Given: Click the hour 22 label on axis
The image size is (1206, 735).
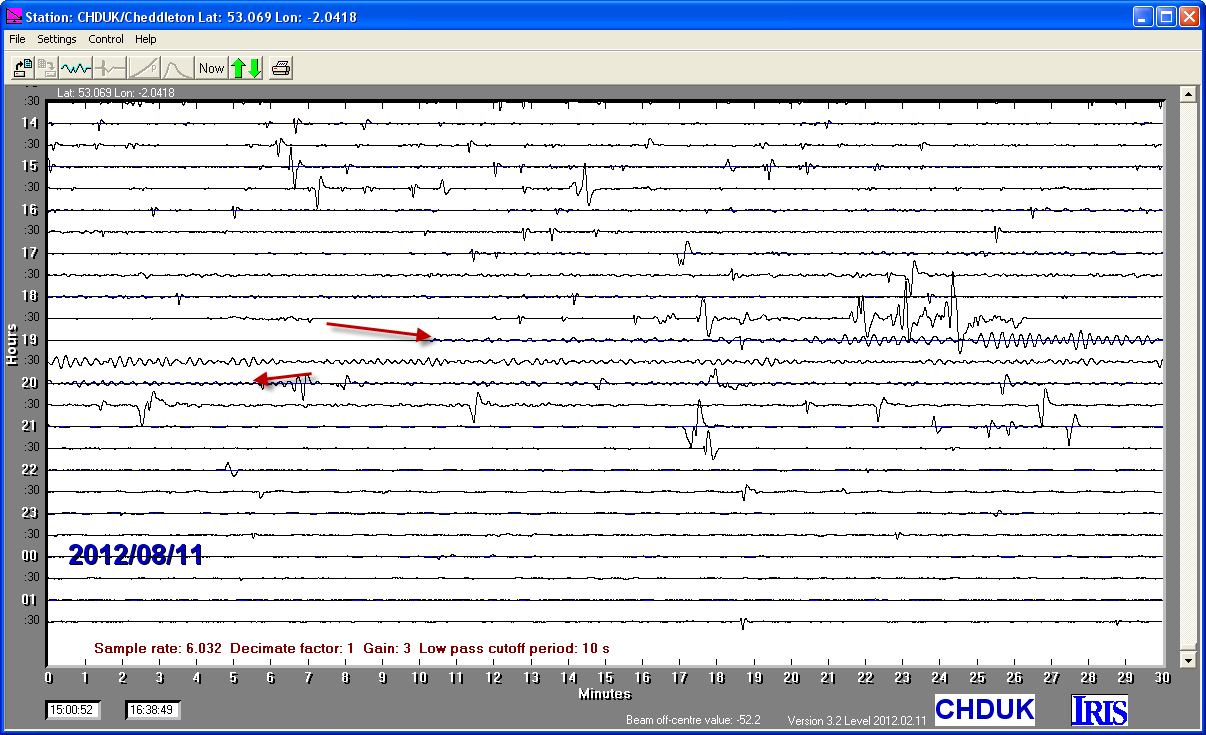Looking at the screenshot, I should pos(30,470).
